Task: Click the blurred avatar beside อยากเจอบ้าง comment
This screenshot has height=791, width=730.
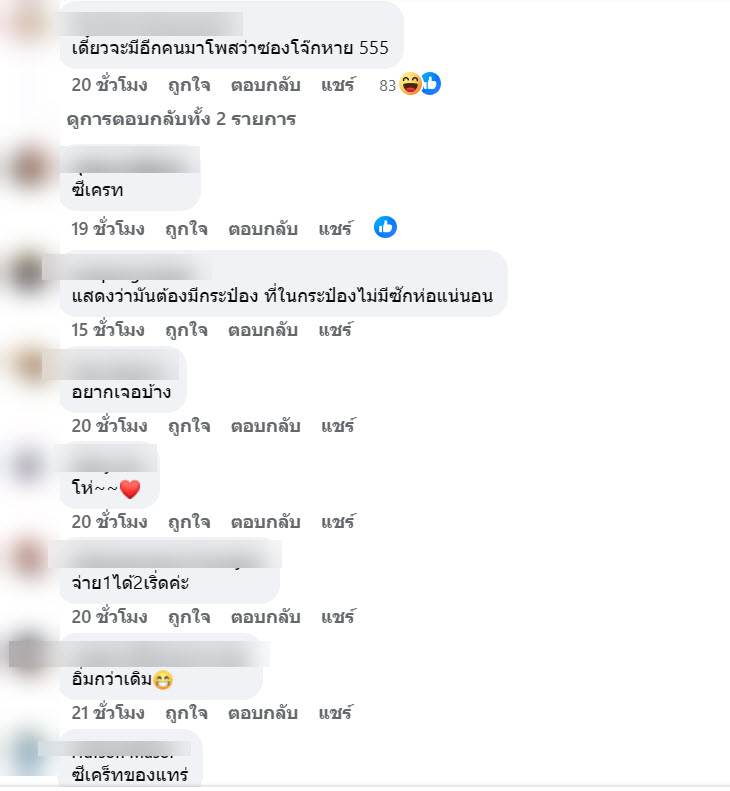Action: click(x=28, y=366)
